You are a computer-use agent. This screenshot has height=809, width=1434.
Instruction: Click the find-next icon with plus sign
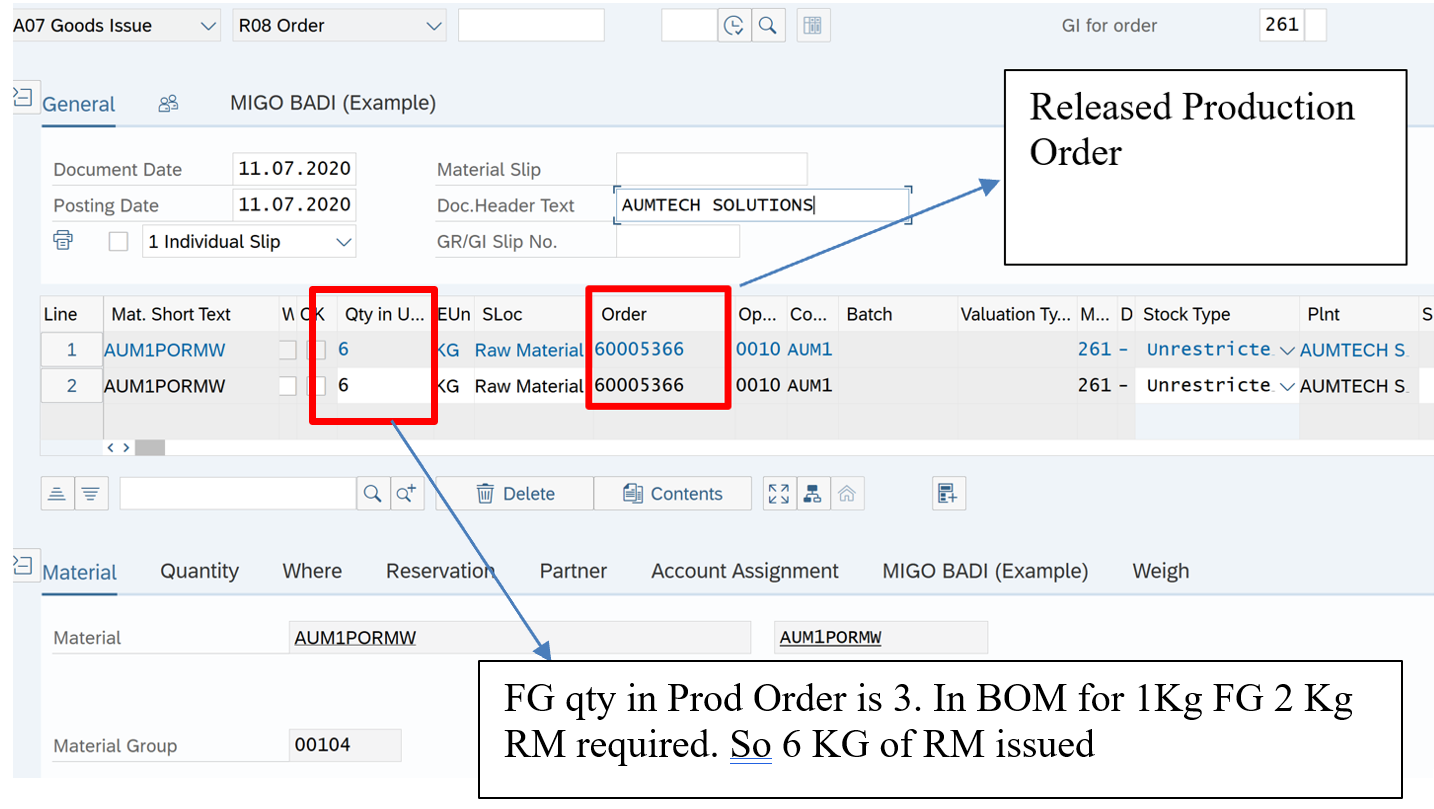pyautogui.click(x=406, y=493)
